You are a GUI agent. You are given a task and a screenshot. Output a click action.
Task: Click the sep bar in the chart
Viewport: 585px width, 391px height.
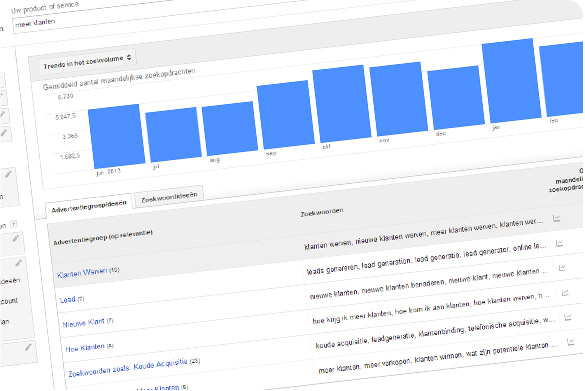click(x=285, y=115)
